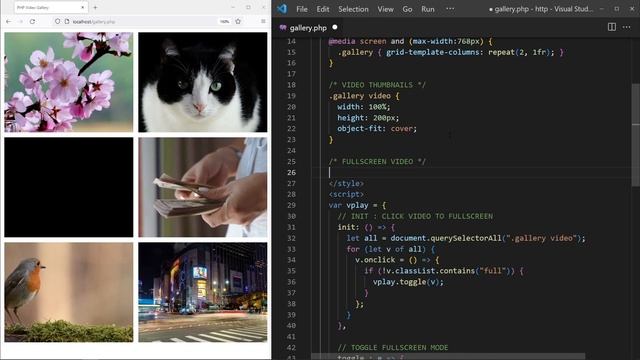The image size is (640, 360).
Task: Click the unsaved dot on gallery.php tab
Action: (335, 27)
